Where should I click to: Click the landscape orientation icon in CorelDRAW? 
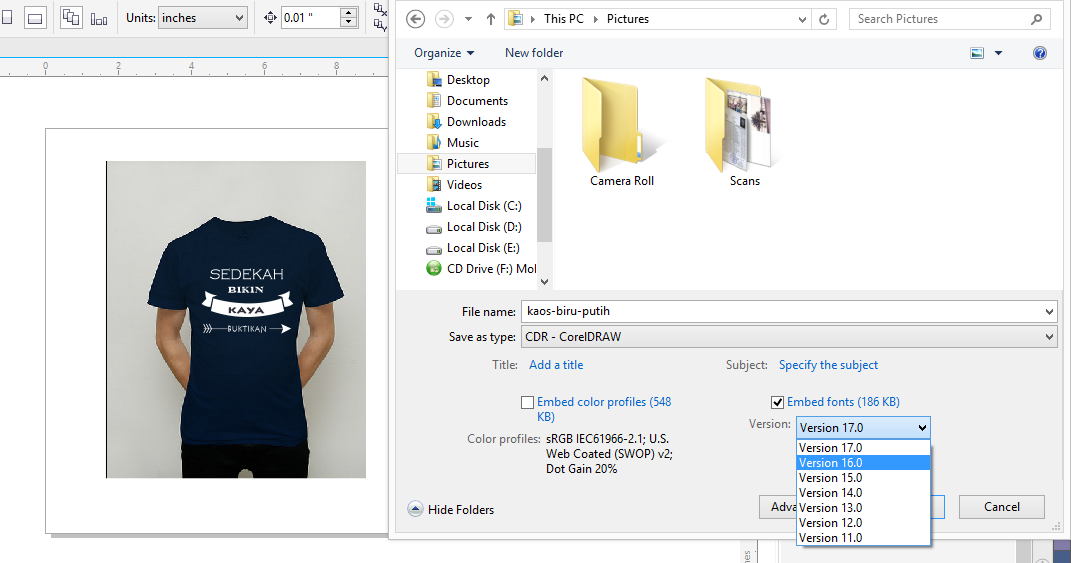click(x=35, y=18)
